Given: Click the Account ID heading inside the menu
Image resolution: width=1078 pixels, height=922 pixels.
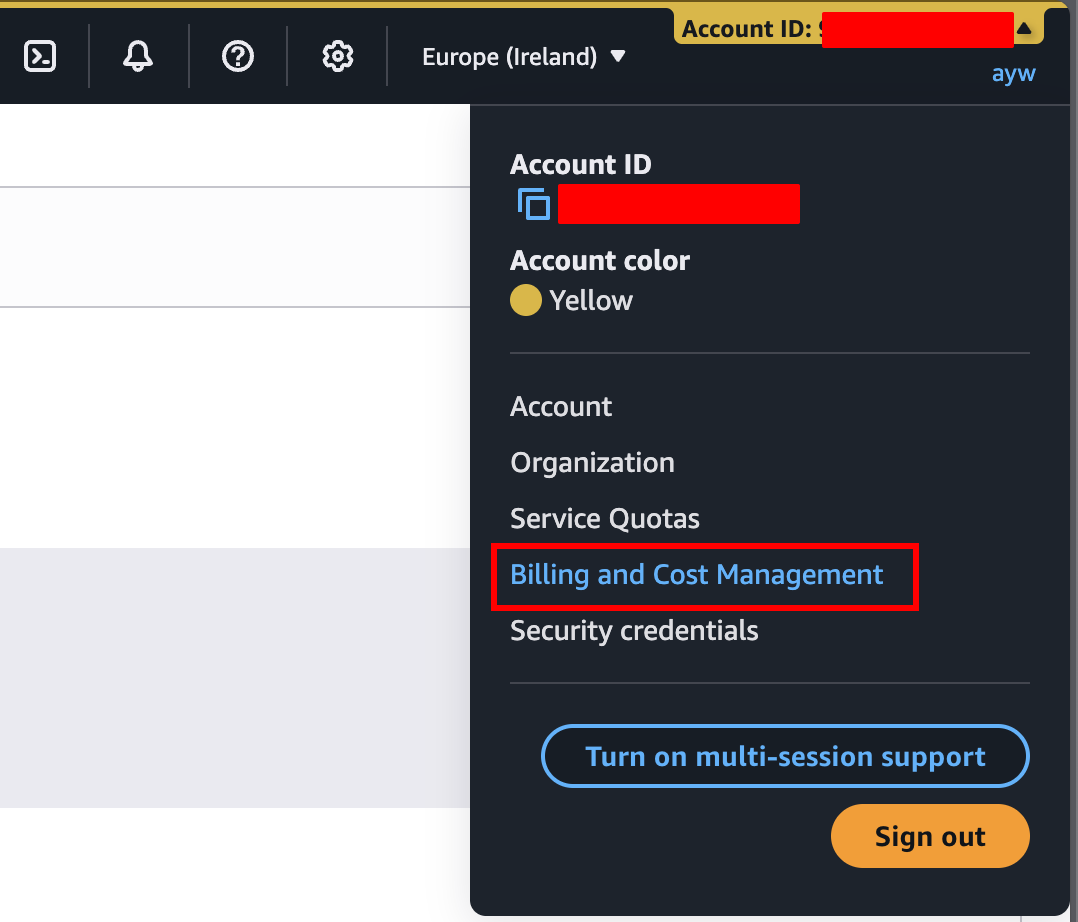Looking at the screenshot, I should click(x=580, y=164).
